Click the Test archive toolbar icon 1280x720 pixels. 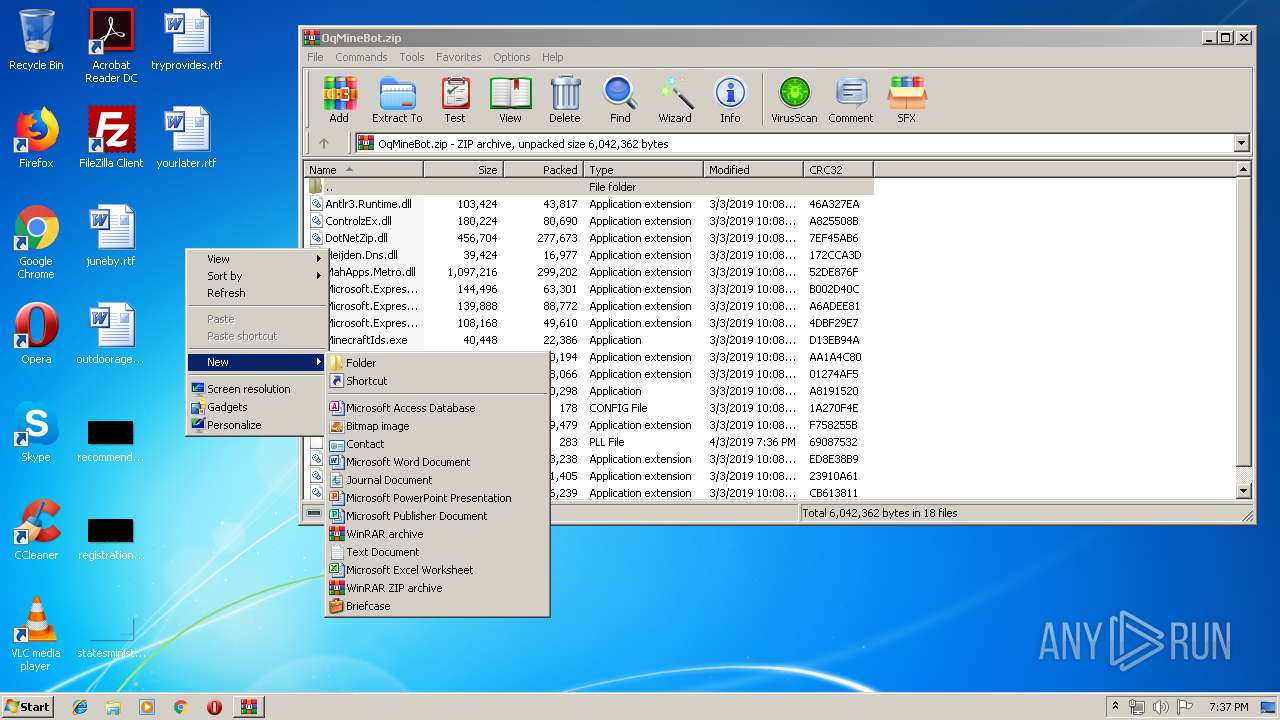click(455, 100)
